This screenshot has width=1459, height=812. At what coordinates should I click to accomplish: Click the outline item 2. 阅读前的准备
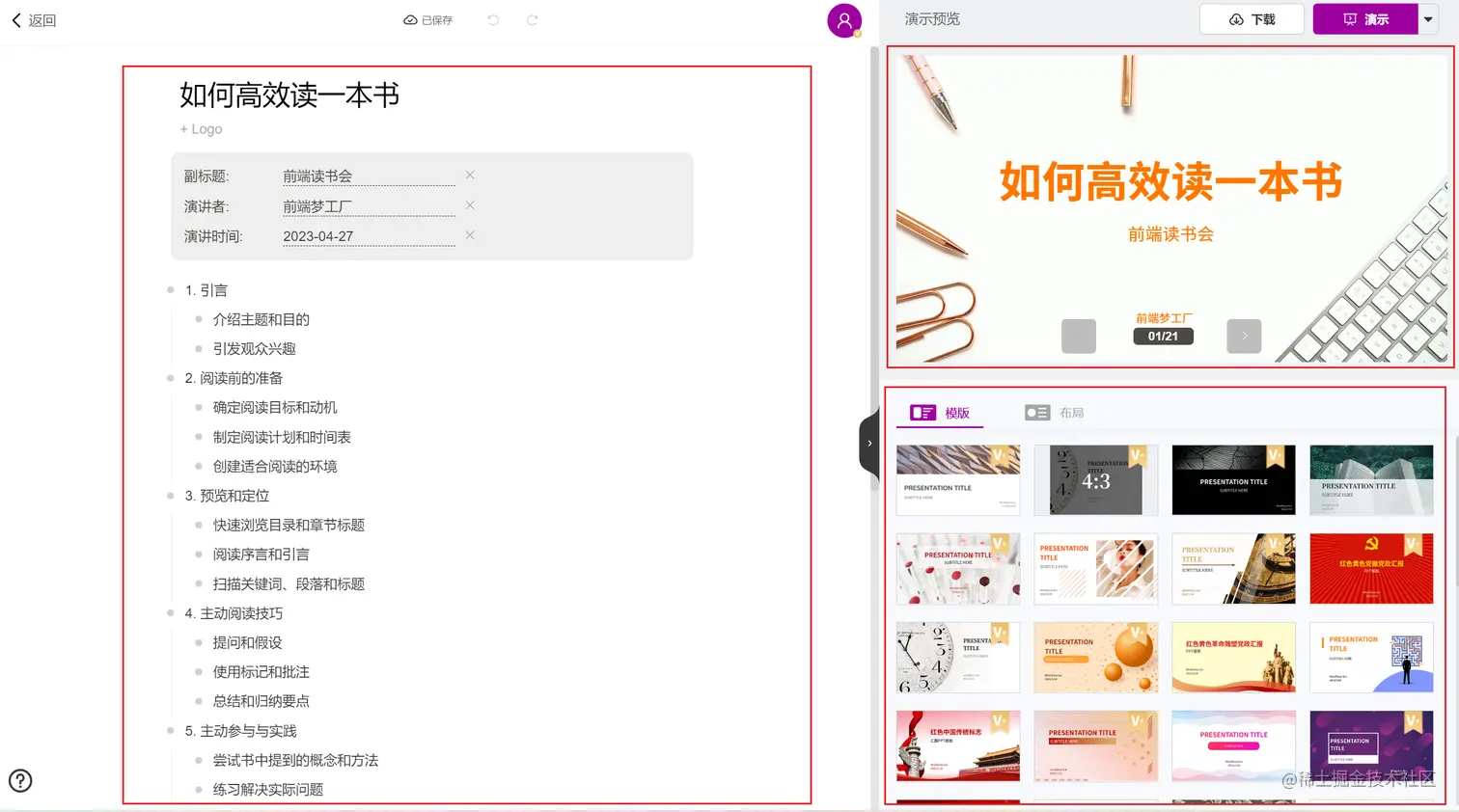[x=234, y=378]
